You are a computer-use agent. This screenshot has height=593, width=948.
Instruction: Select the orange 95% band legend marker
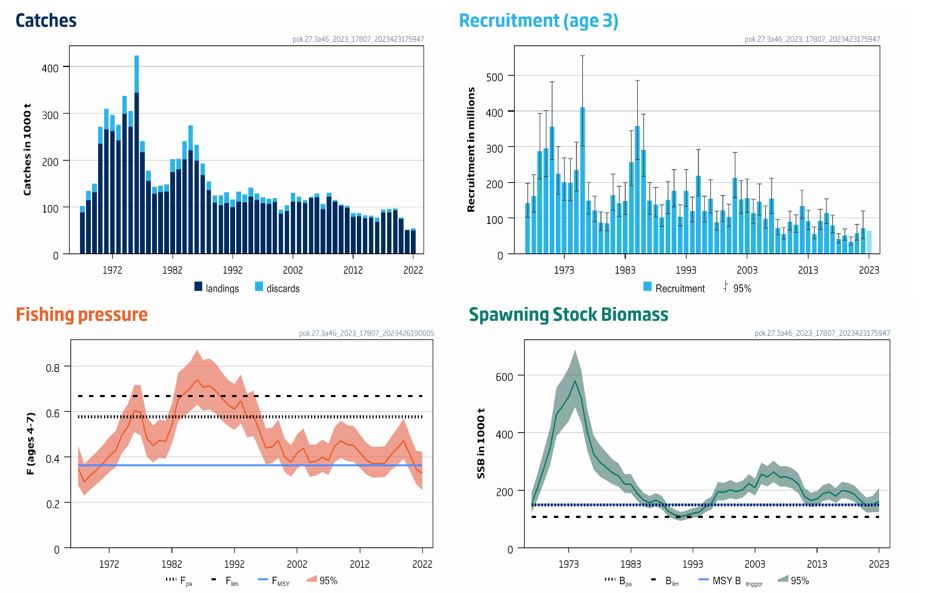click(x=312, y=580)
